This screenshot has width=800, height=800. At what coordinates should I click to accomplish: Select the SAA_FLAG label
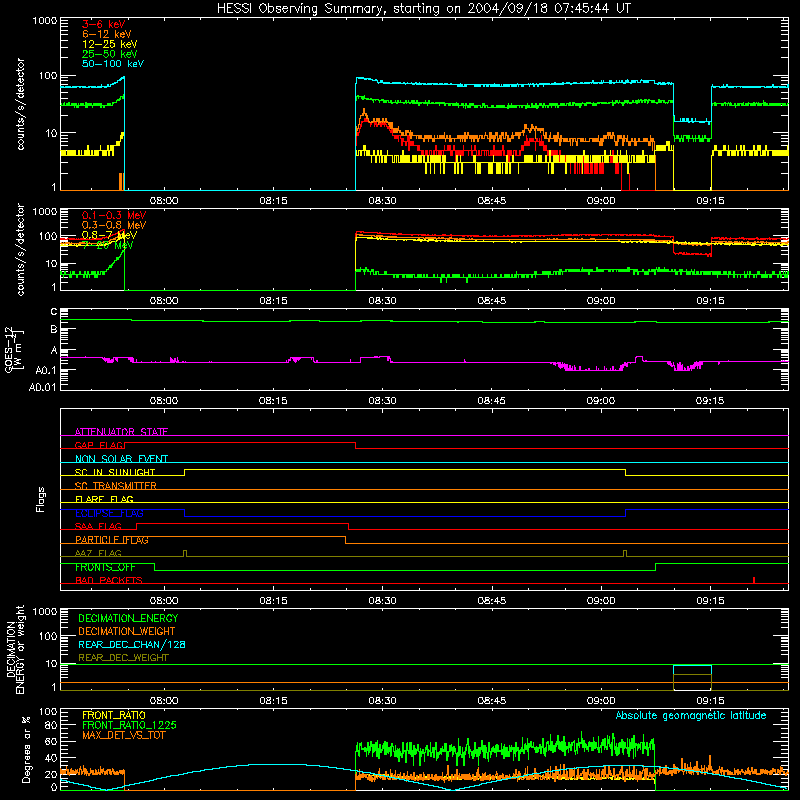tap(98, 526)
